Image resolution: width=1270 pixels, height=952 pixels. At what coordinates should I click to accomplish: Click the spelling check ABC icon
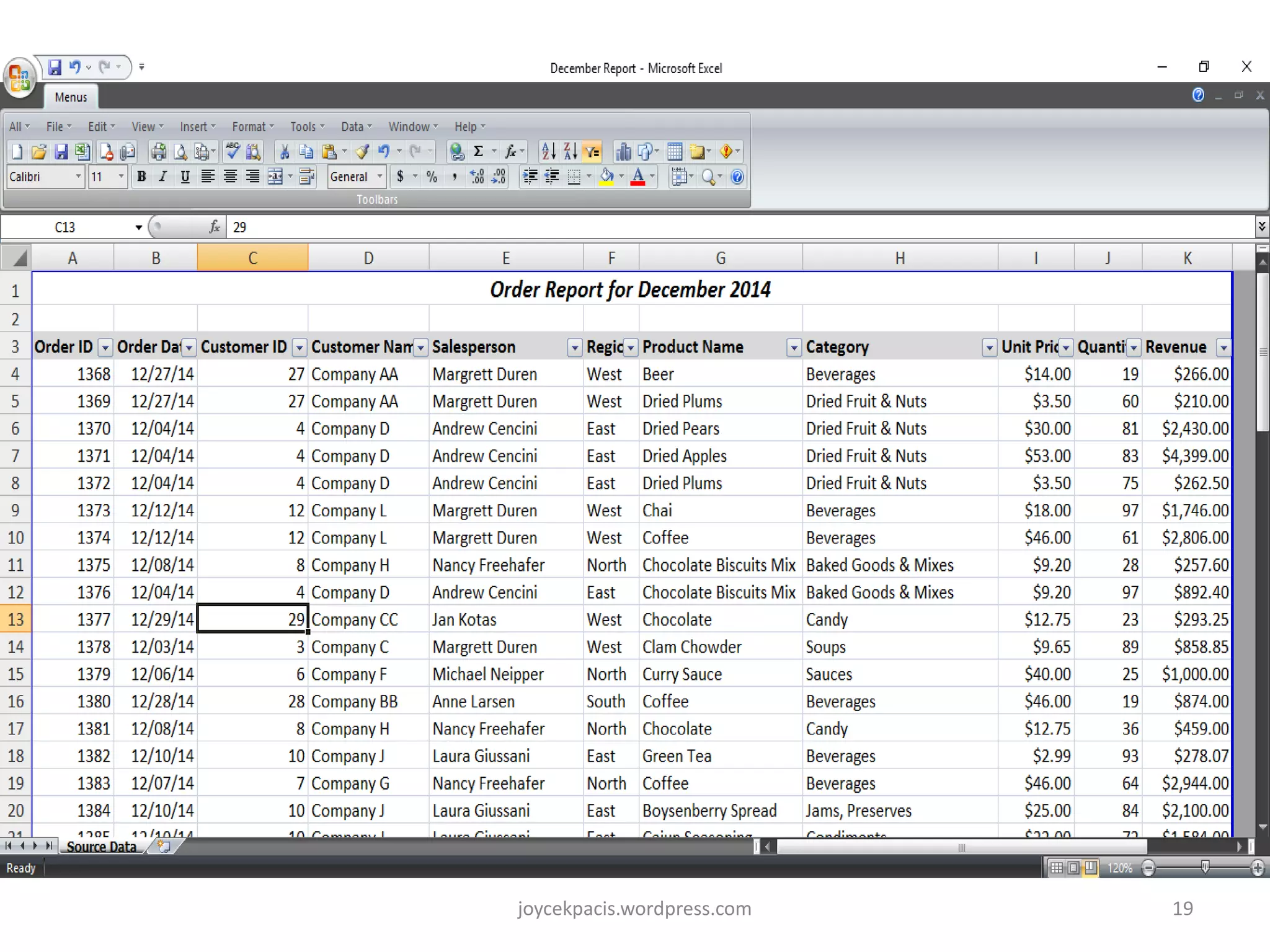(233, 151)
